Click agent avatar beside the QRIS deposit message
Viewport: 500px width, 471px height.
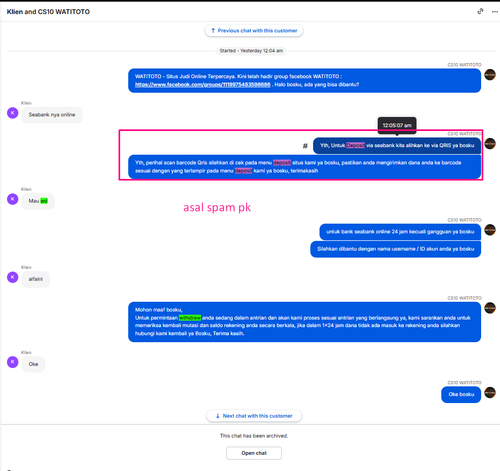(x=490, y=144)
